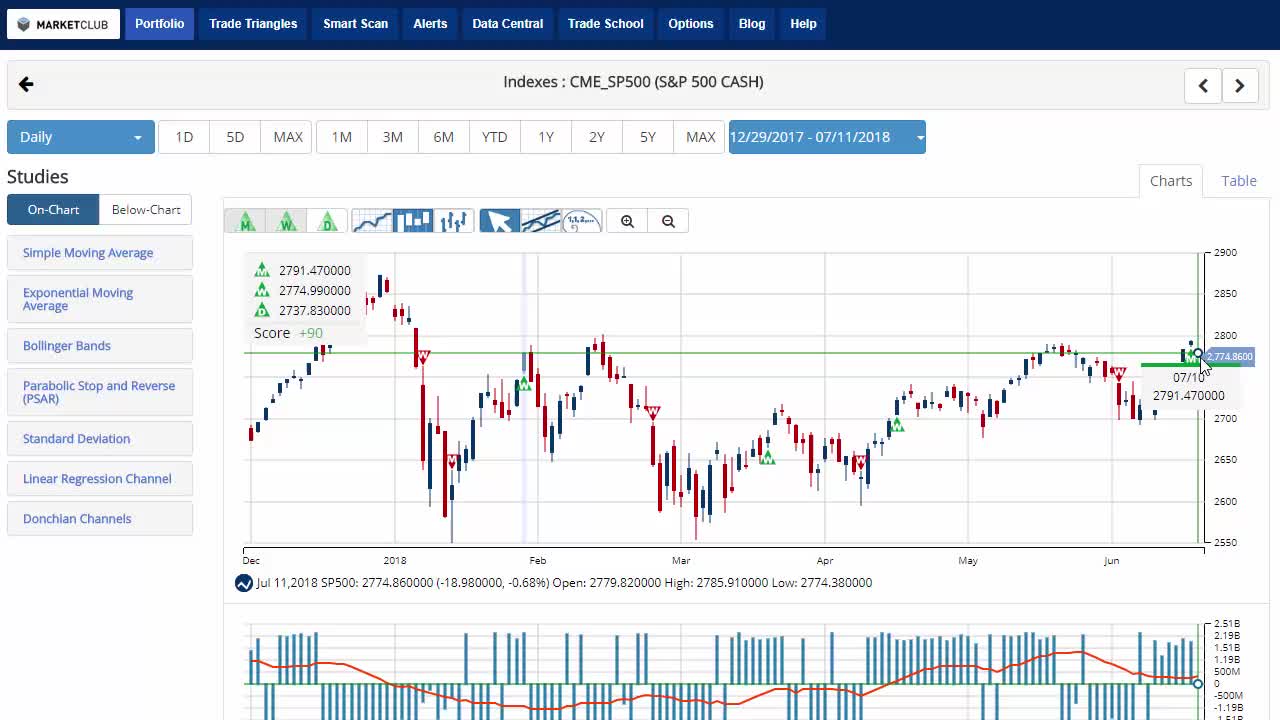Click the MarketClub logo
Screen dimensions: 1280x720
pyautogui.click(x=63, y=24)
